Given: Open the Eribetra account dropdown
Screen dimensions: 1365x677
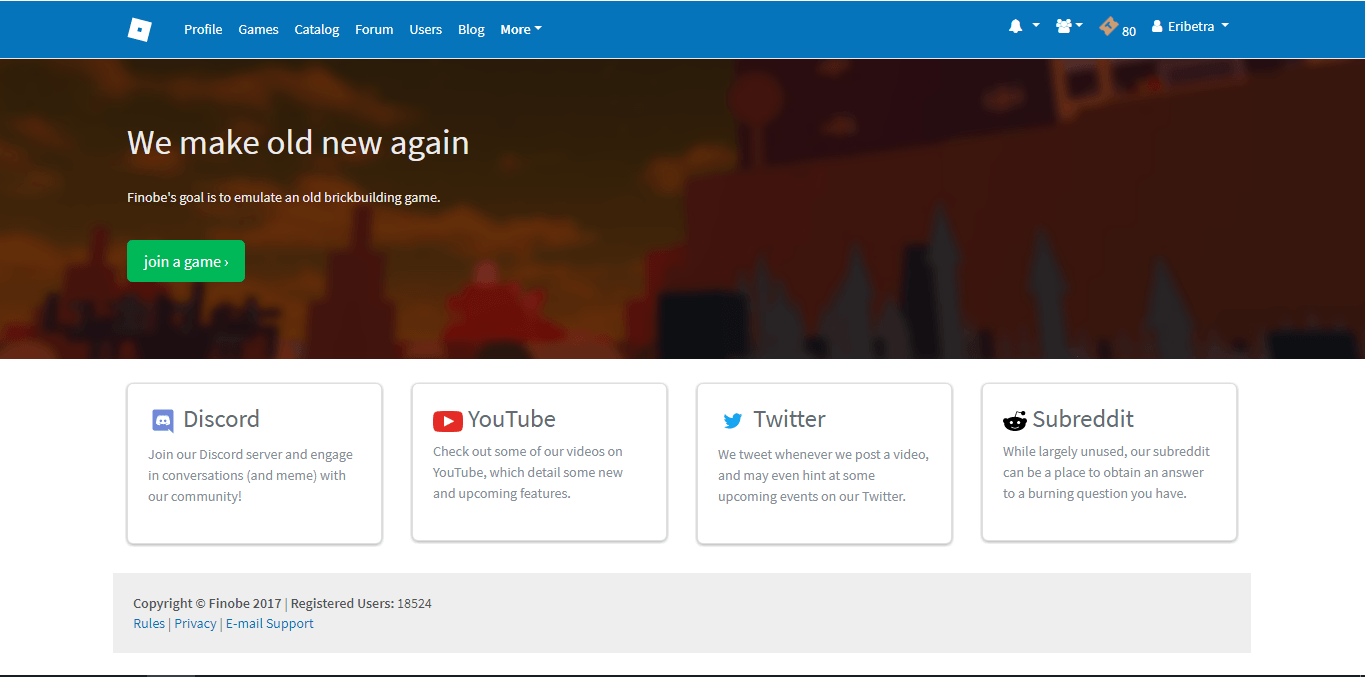Looking at the screenshot, I should [1190, 27].
